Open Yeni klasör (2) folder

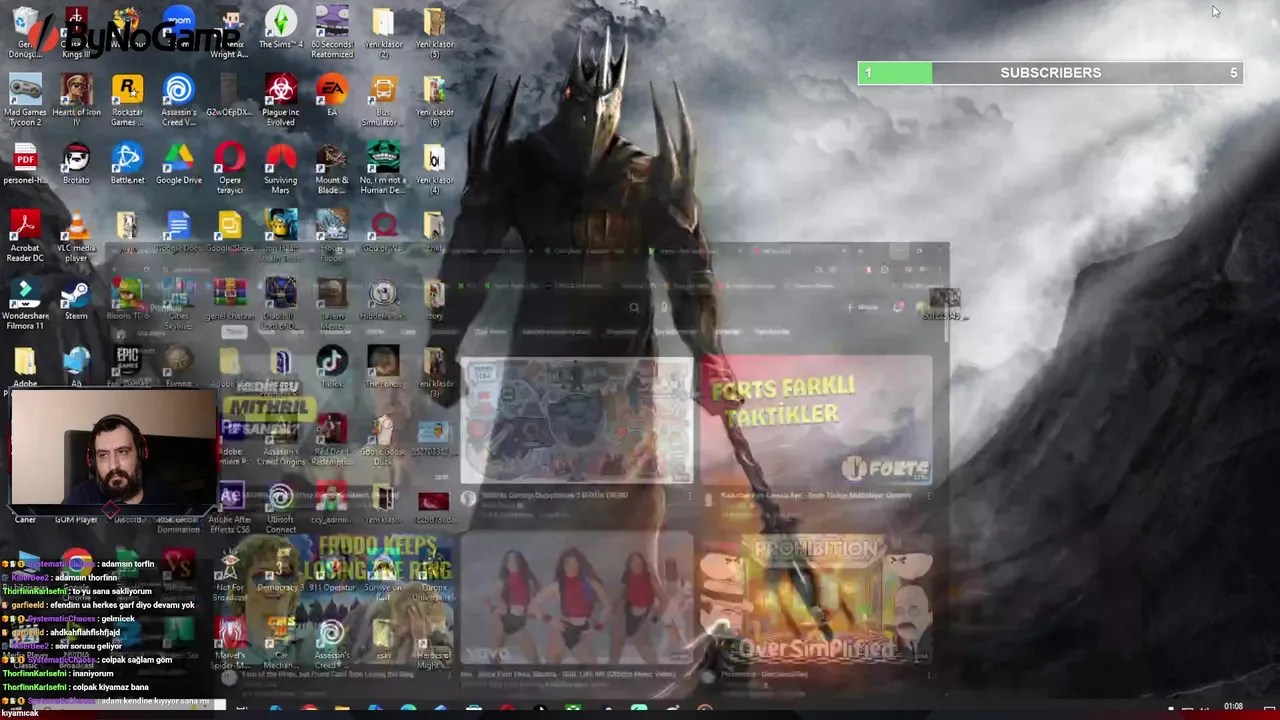(x=383, y=31)
